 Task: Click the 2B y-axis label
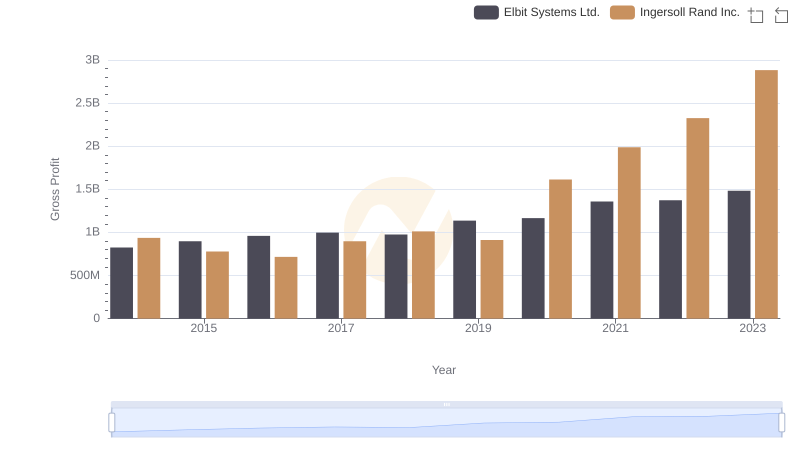pos(92,146)
